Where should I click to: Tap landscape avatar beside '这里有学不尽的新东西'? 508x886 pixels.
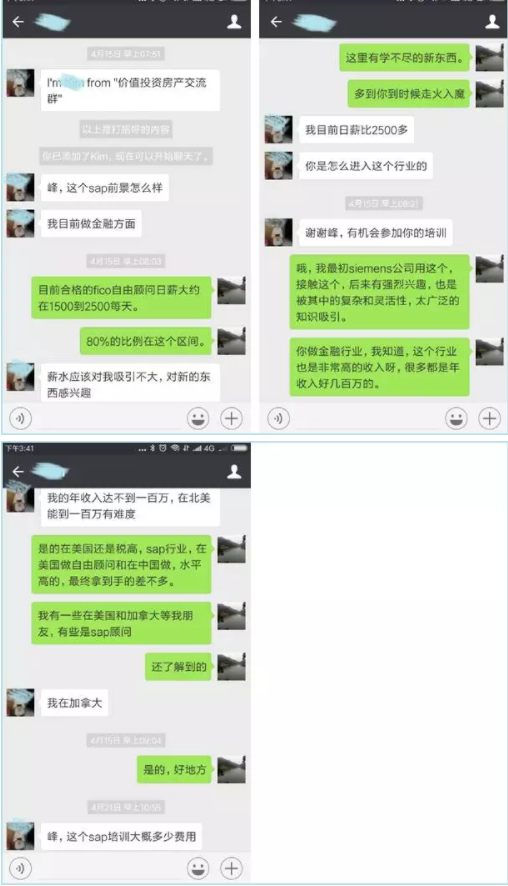click(489, 58)
